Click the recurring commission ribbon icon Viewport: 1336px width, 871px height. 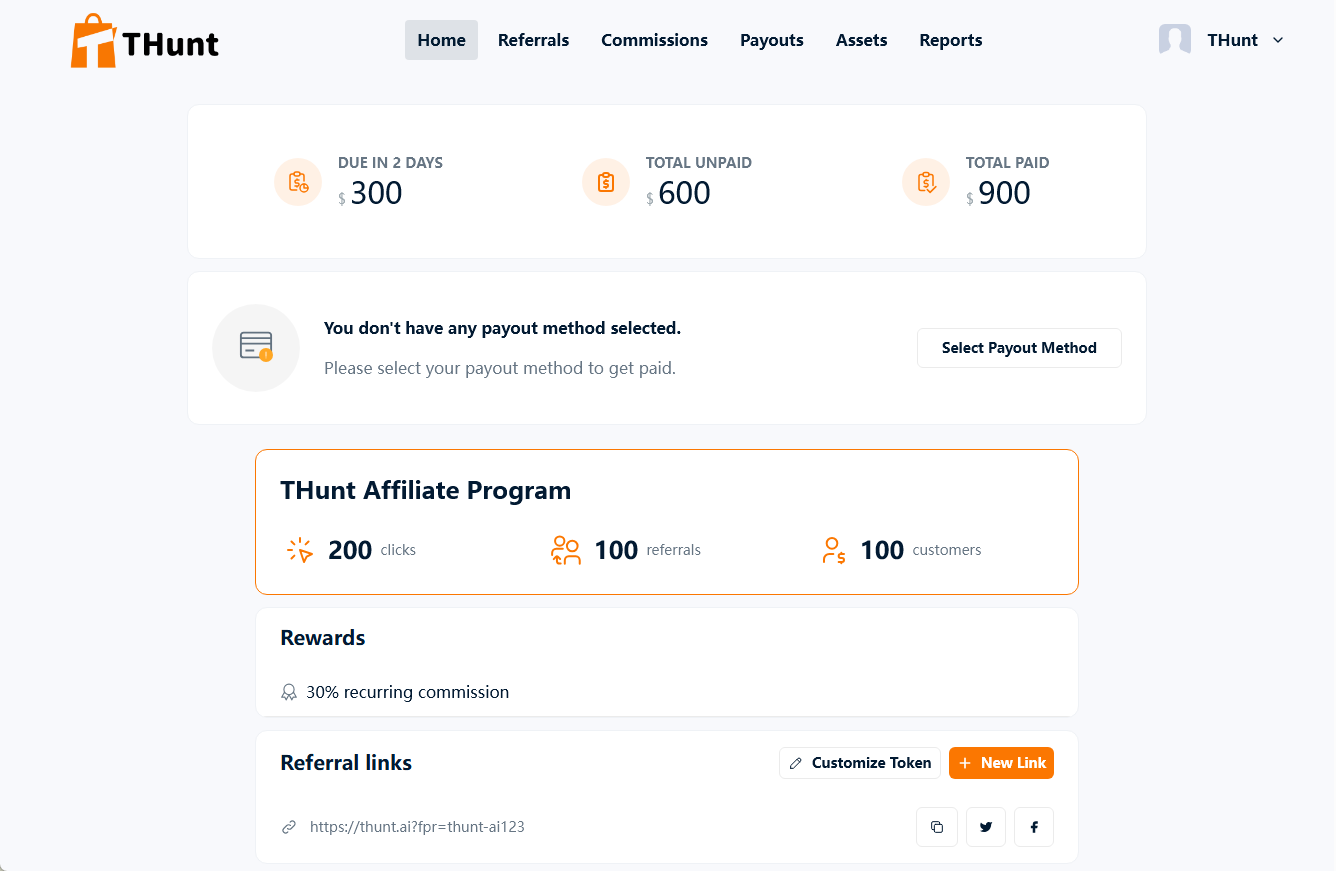289,692
